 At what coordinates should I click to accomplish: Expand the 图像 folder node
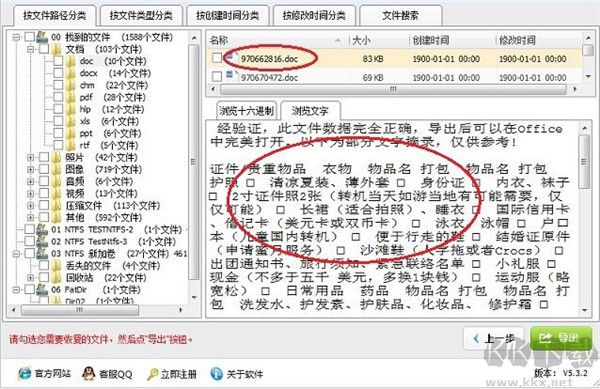[31, 169]
